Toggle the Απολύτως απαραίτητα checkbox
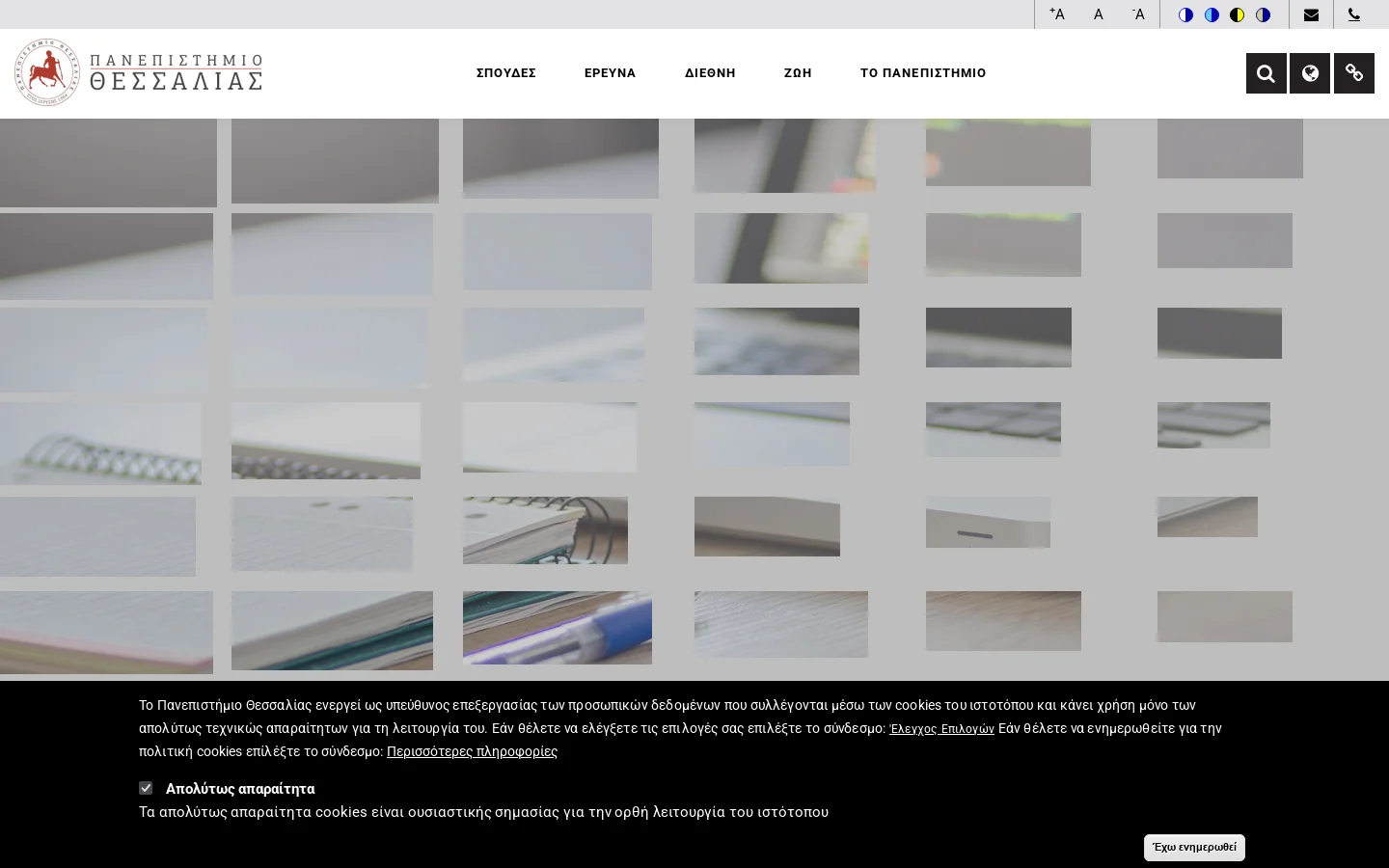This screenshot has width=1389, height=868. 146,788
